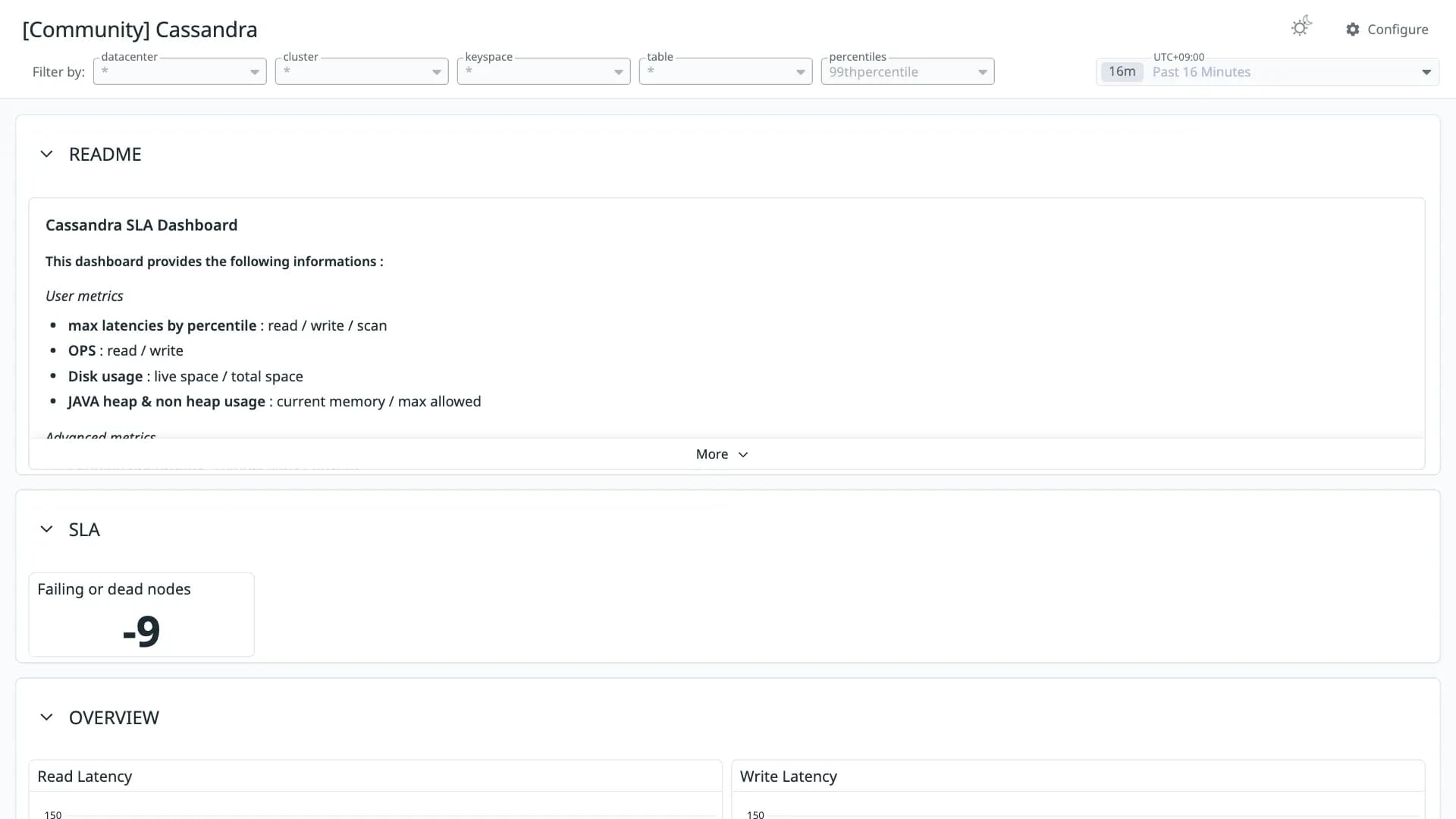Click the Write Latency graph title
1456x819 pixels.
(789, 777)
